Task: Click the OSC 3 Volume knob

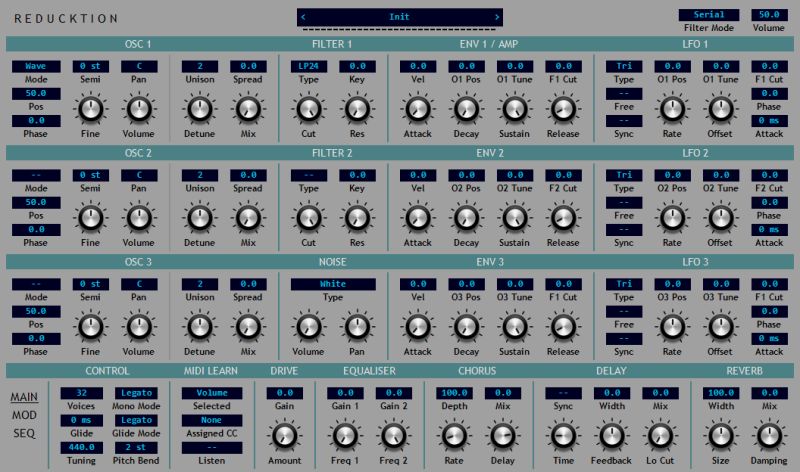Action: 139,327
